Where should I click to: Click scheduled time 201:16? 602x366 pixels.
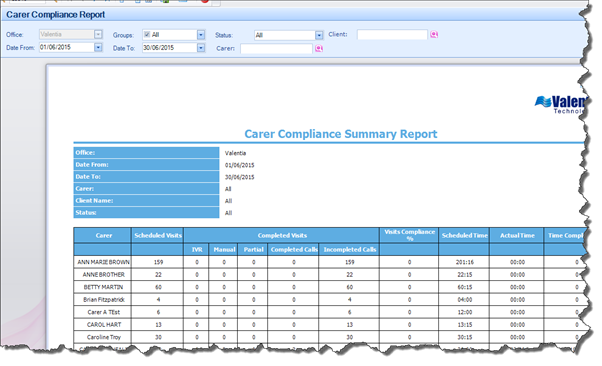[465, 262]
